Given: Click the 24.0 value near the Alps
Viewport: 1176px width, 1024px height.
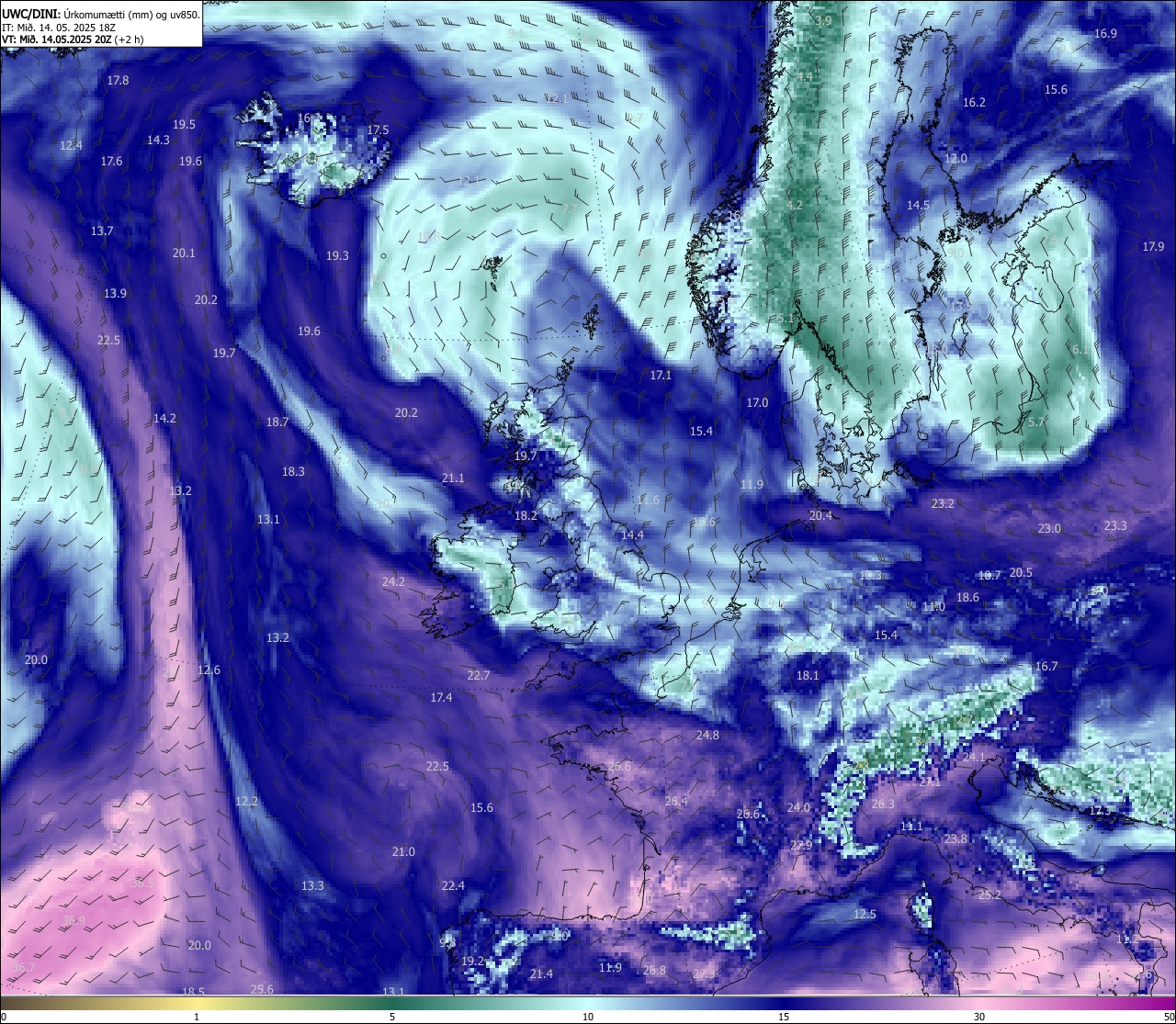Looking at the screenshot, I should 798,808.
